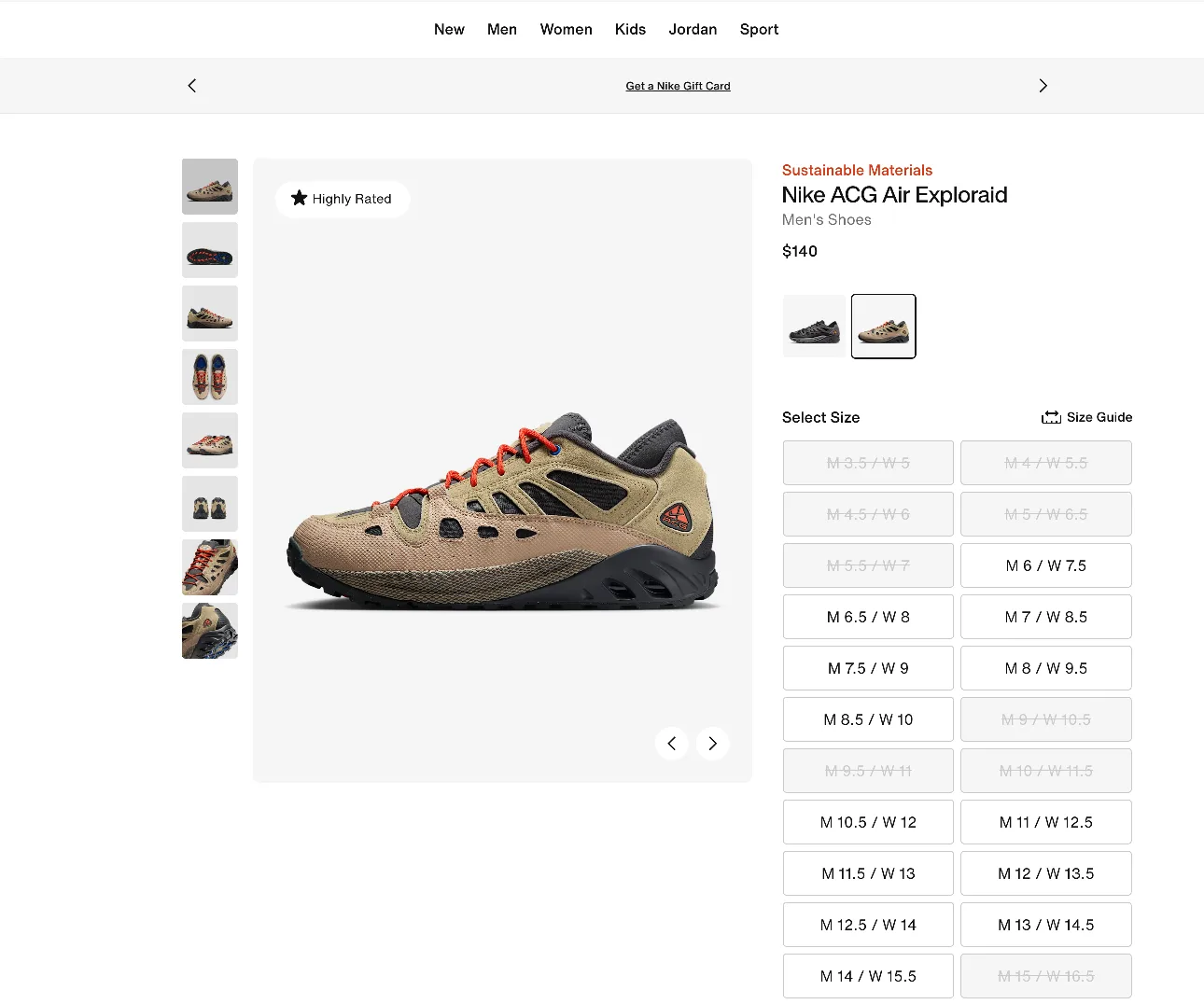
Task: Open the New navigation menu
Action: coord(449,29)
